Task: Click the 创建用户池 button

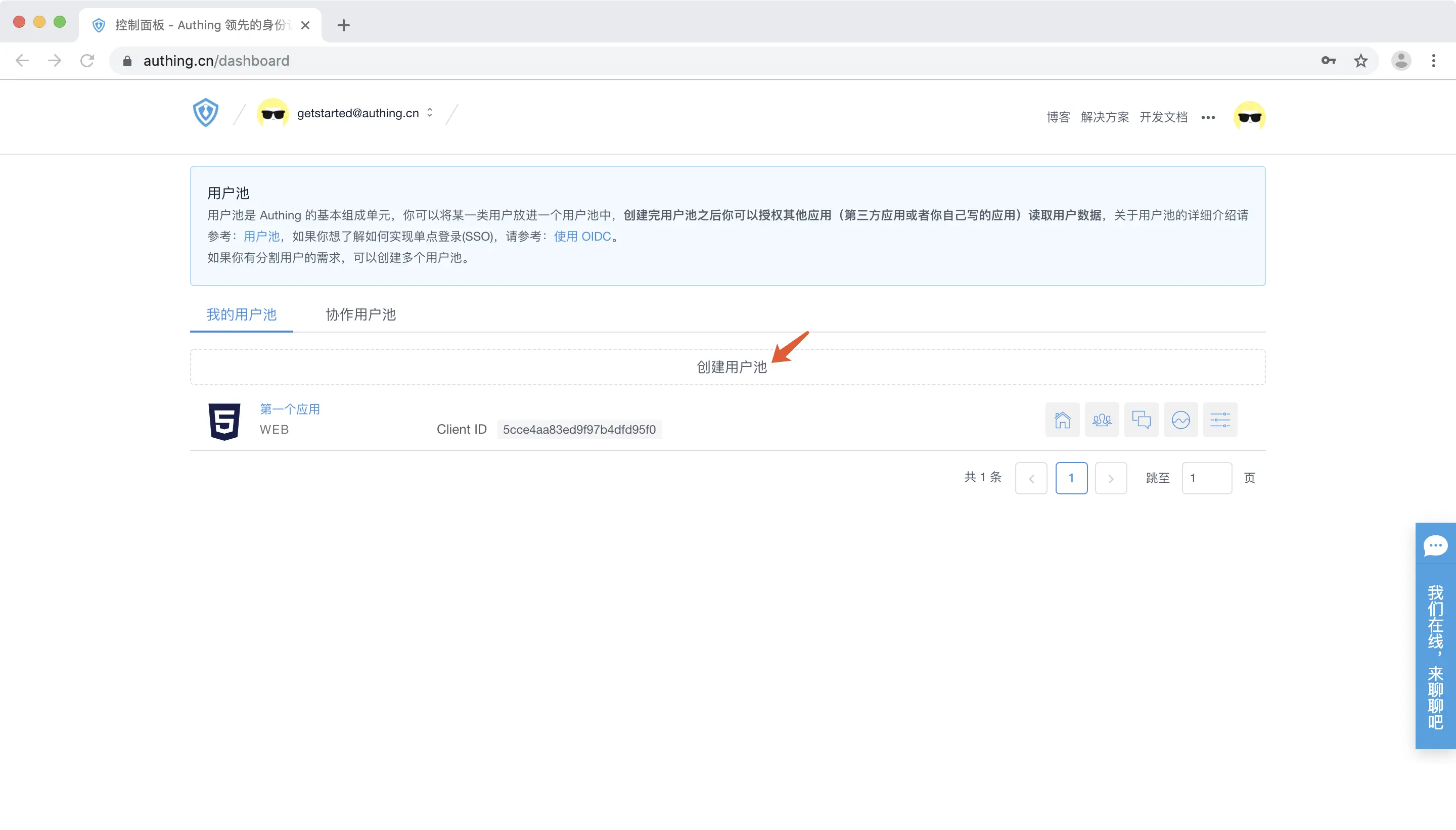Action: pyautogui.click(x=731, y=367)
